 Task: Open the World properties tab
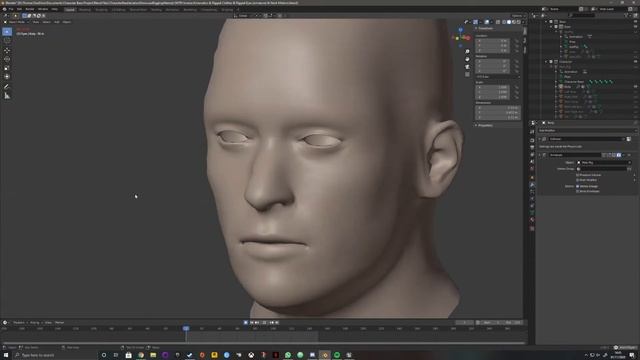532,169
